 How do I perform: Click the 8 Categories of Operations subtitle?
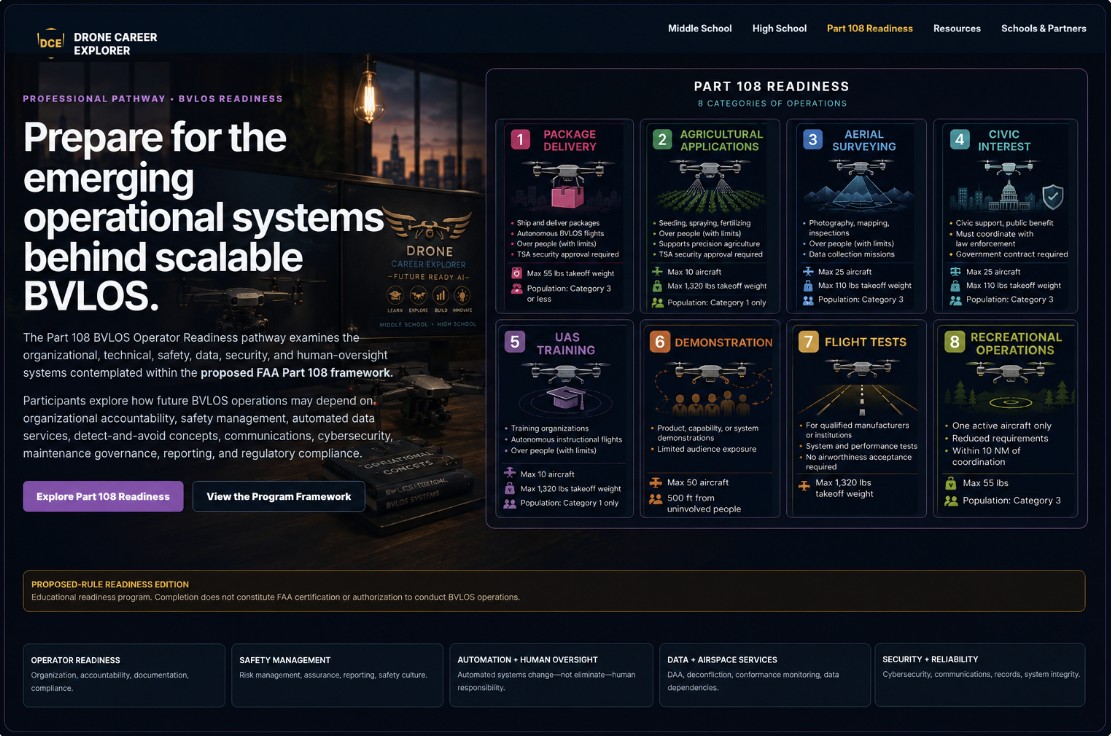click(x=772, y=103)
